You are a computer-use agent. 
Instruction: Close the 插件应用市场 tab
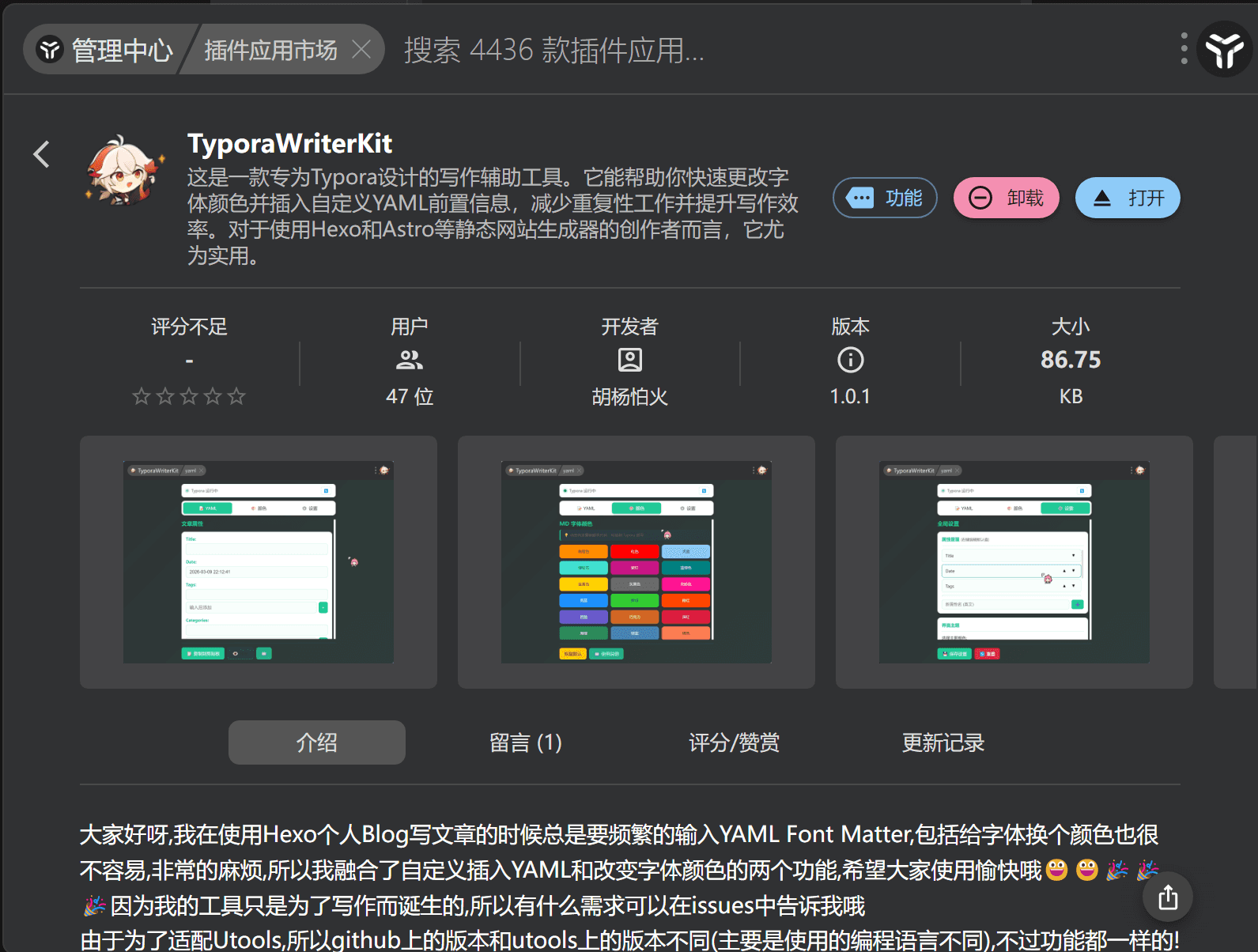[361, 50]
